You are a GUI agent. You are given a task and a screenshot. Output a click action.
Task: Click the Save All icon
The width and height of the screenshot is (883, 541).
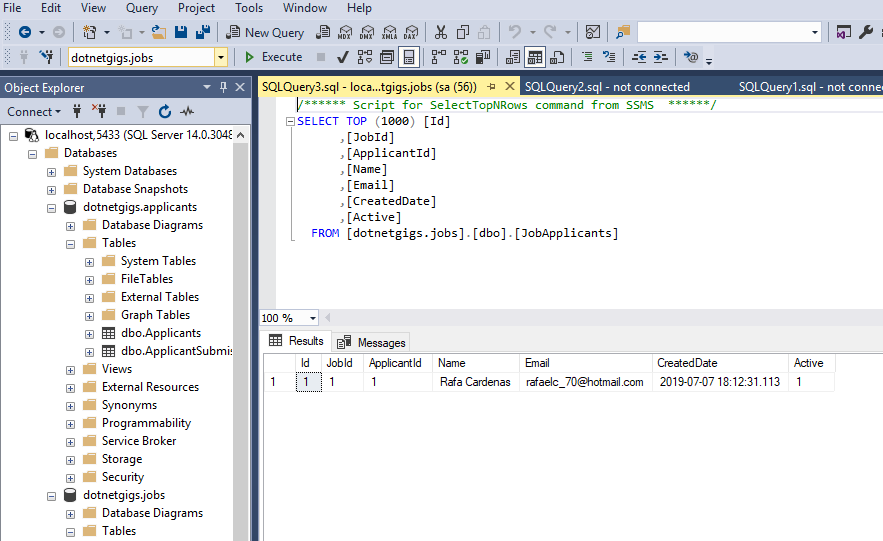pyautogui.click(x=203, y=32)
